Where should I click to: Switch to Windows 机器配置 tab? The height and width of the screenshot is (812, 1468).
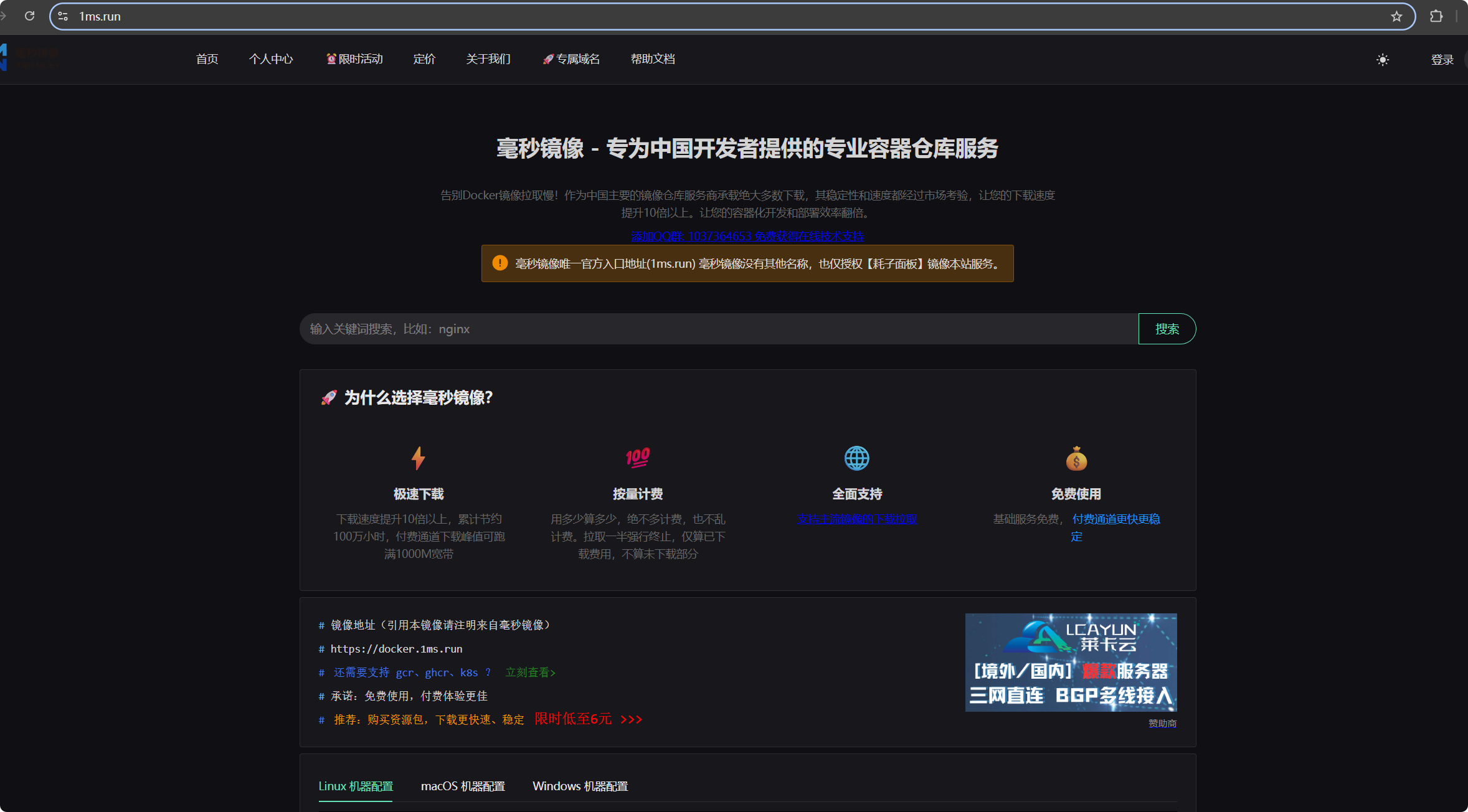click(580, 786)
